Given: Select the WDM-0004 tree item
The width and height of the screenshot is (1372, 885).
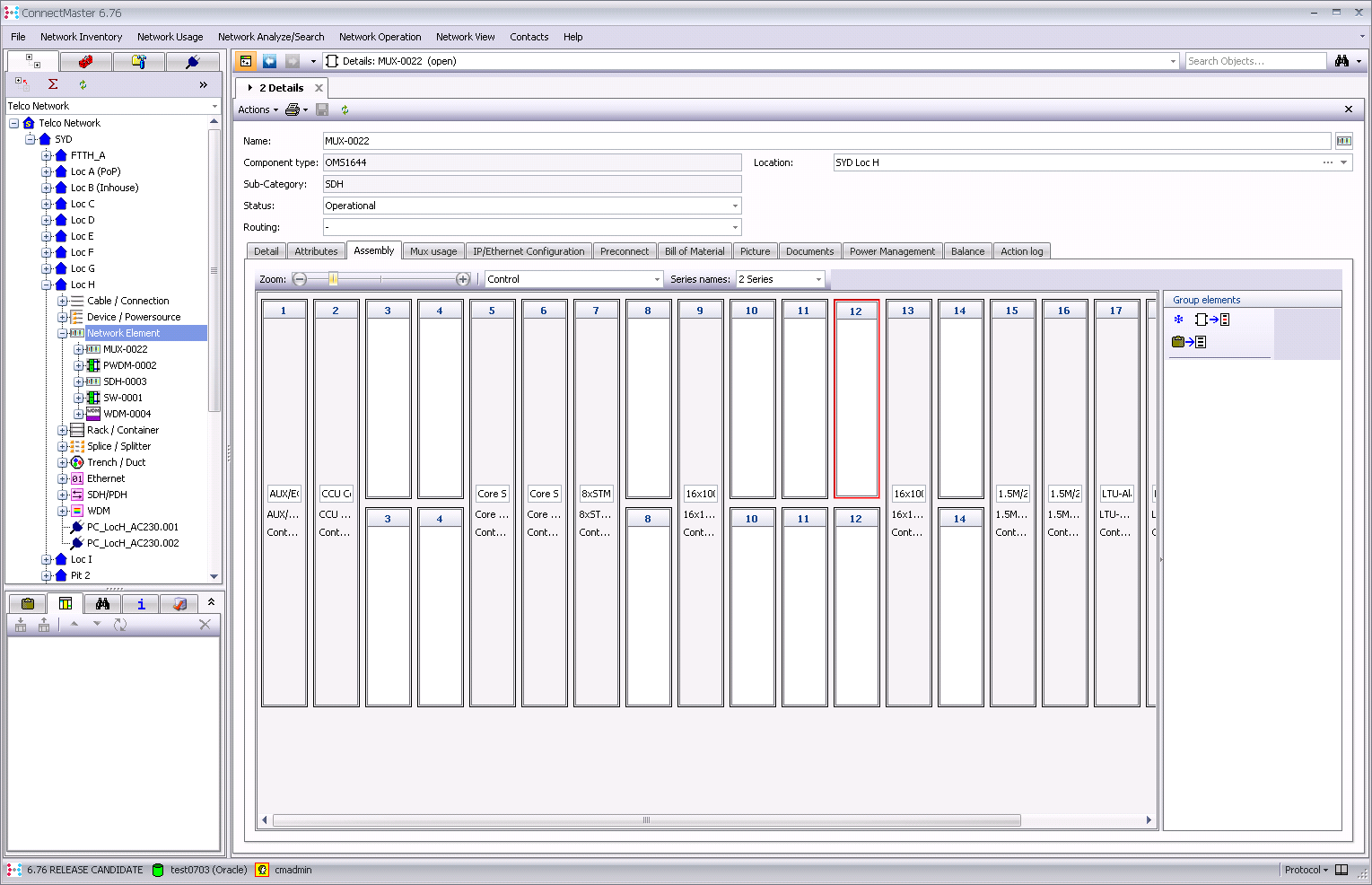Looking at the screenshot, I should pos(127,414).
